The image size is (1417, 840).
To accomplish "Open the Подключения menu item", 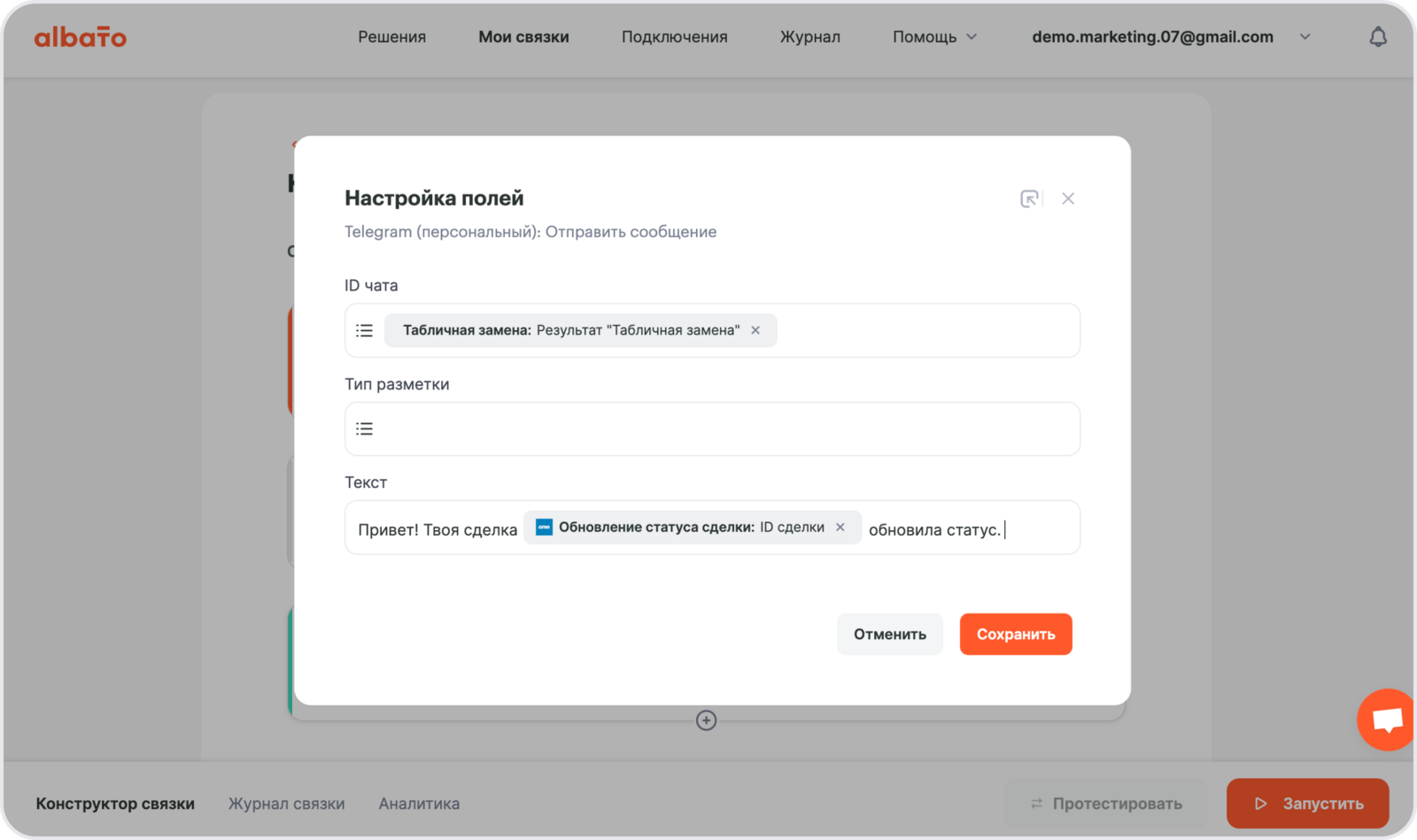I will [674, 37].
